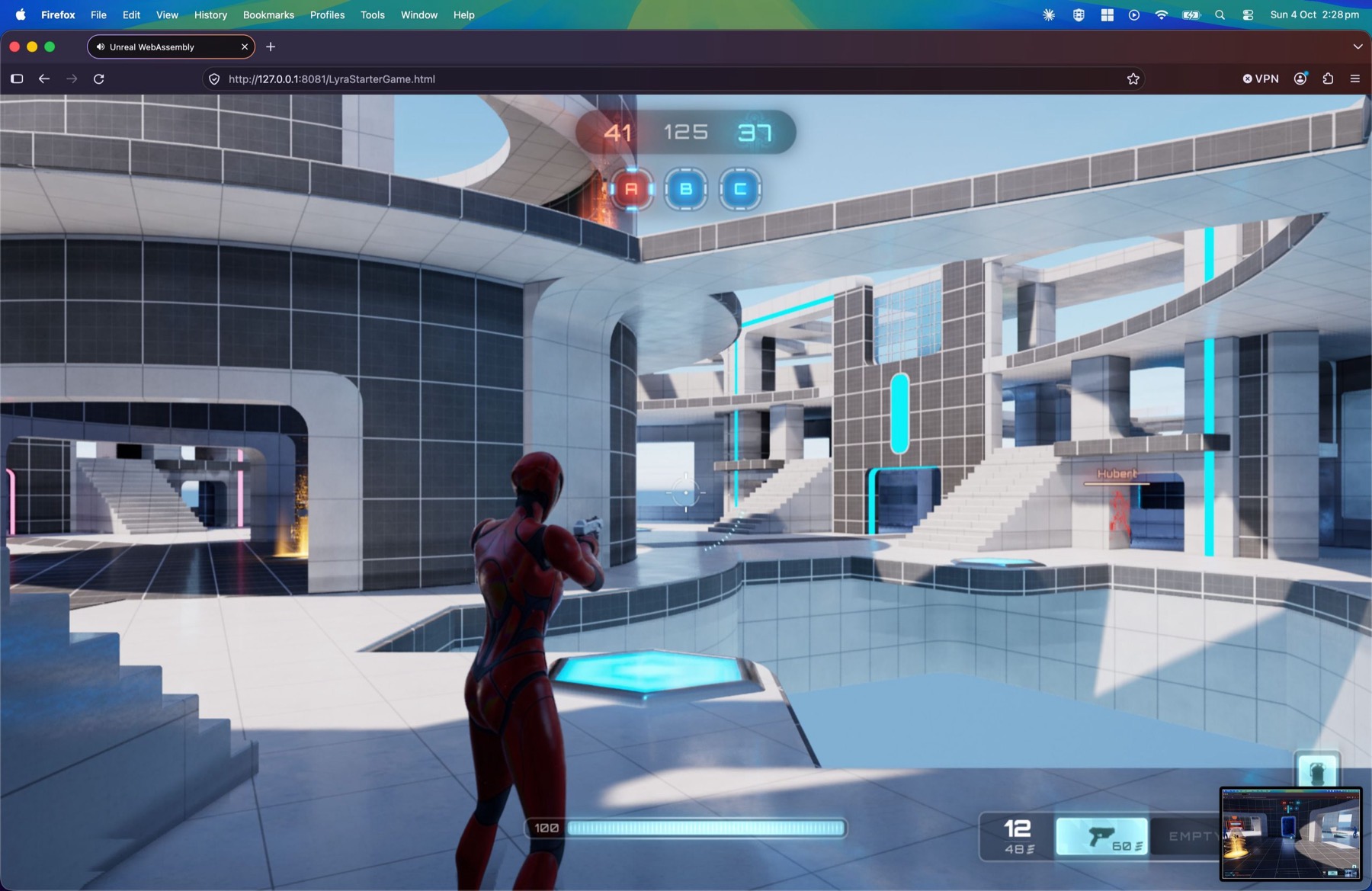Open the VPN panel
This screenshot has width=1372, height=891.
pos(1261,79)
